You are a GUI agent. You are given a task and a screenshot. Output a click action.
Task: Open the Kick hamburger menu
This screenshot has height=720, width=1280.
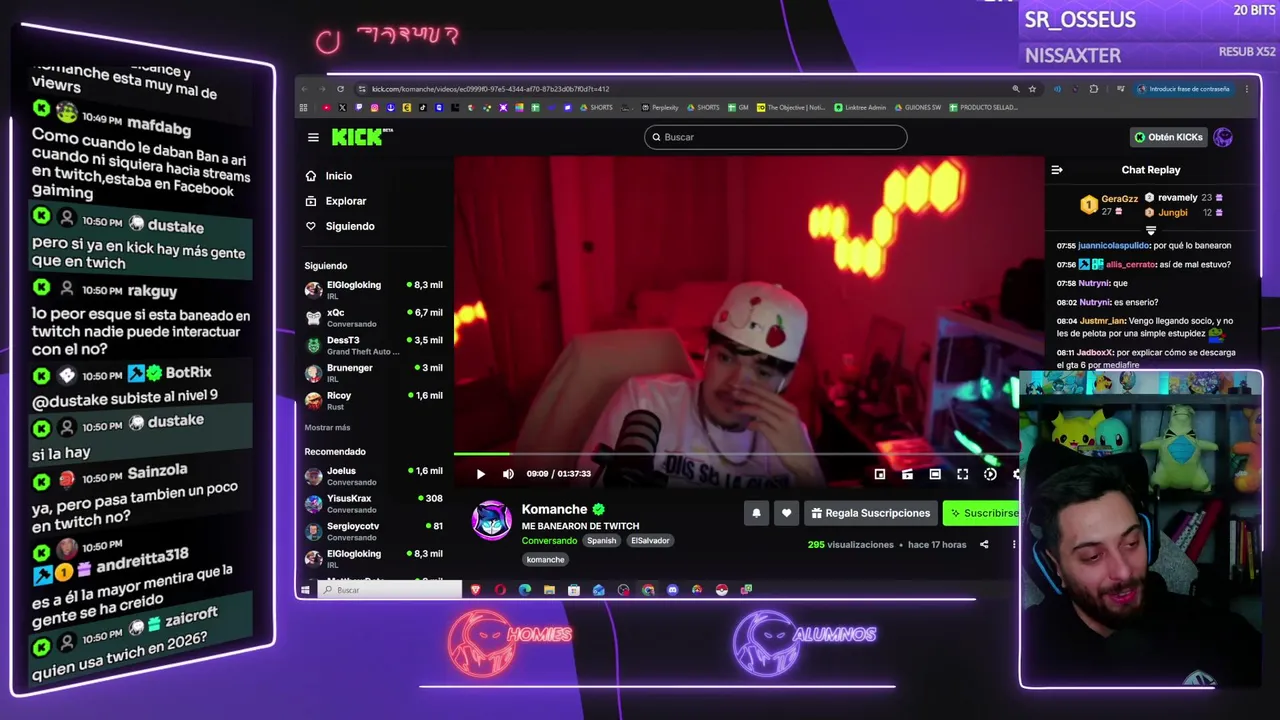tap(313, 137)
